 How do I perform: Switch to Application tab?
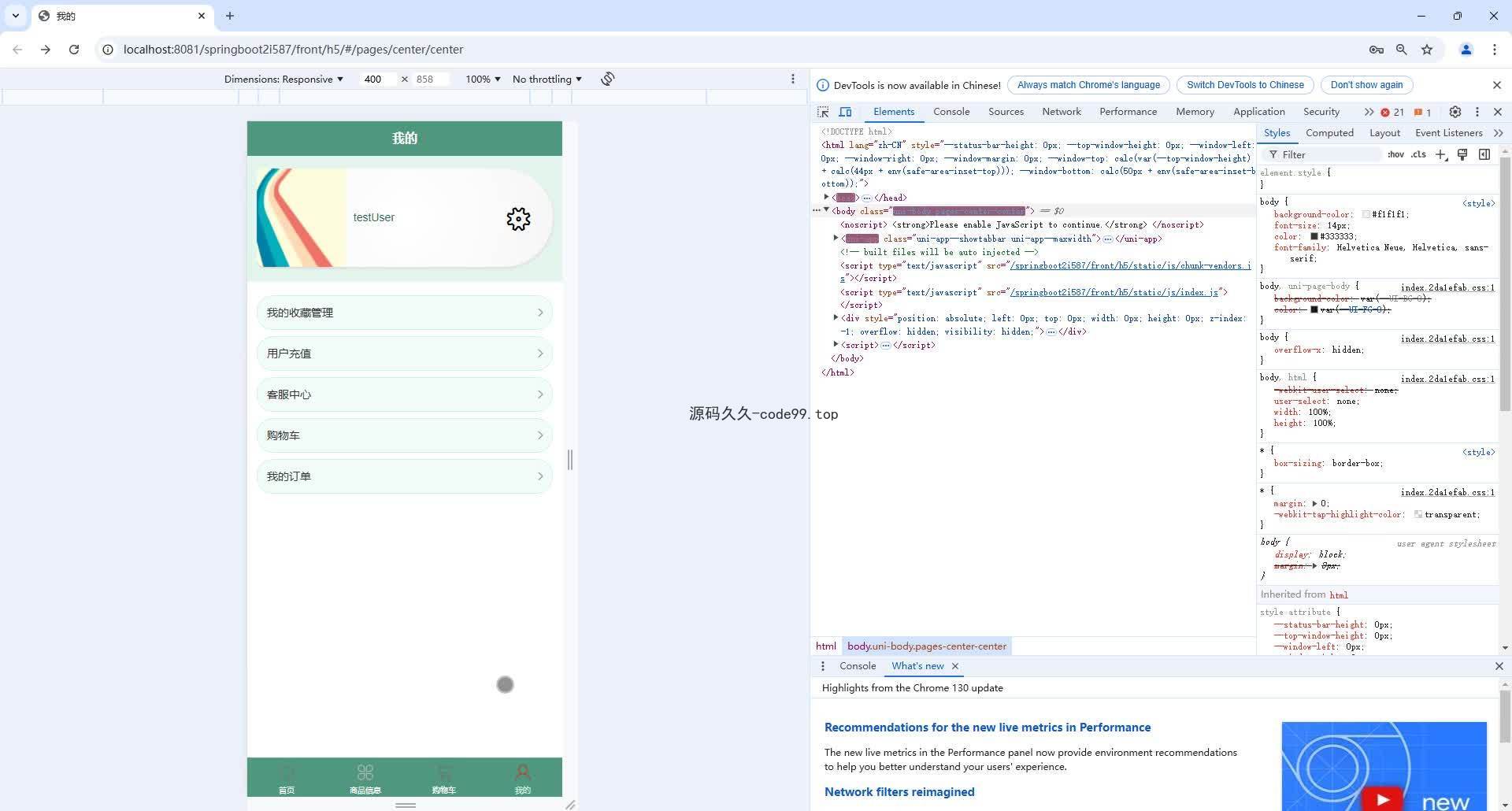coord(1258,112)
